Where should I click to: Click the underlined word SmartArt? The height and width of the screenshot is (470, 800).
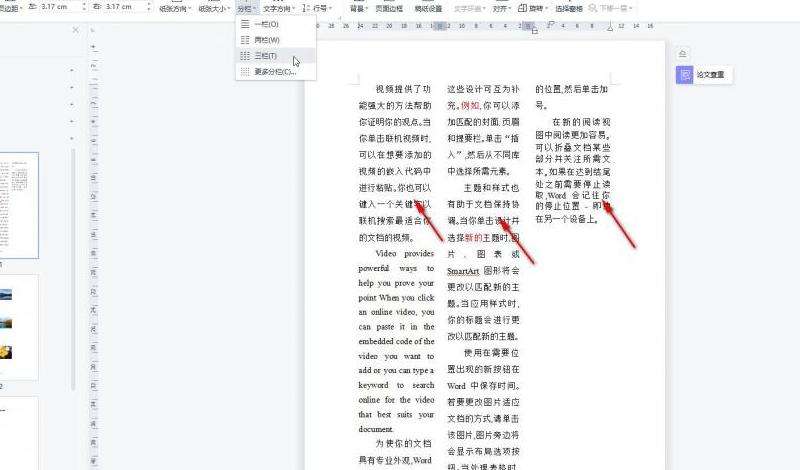(x=463, y=271)
